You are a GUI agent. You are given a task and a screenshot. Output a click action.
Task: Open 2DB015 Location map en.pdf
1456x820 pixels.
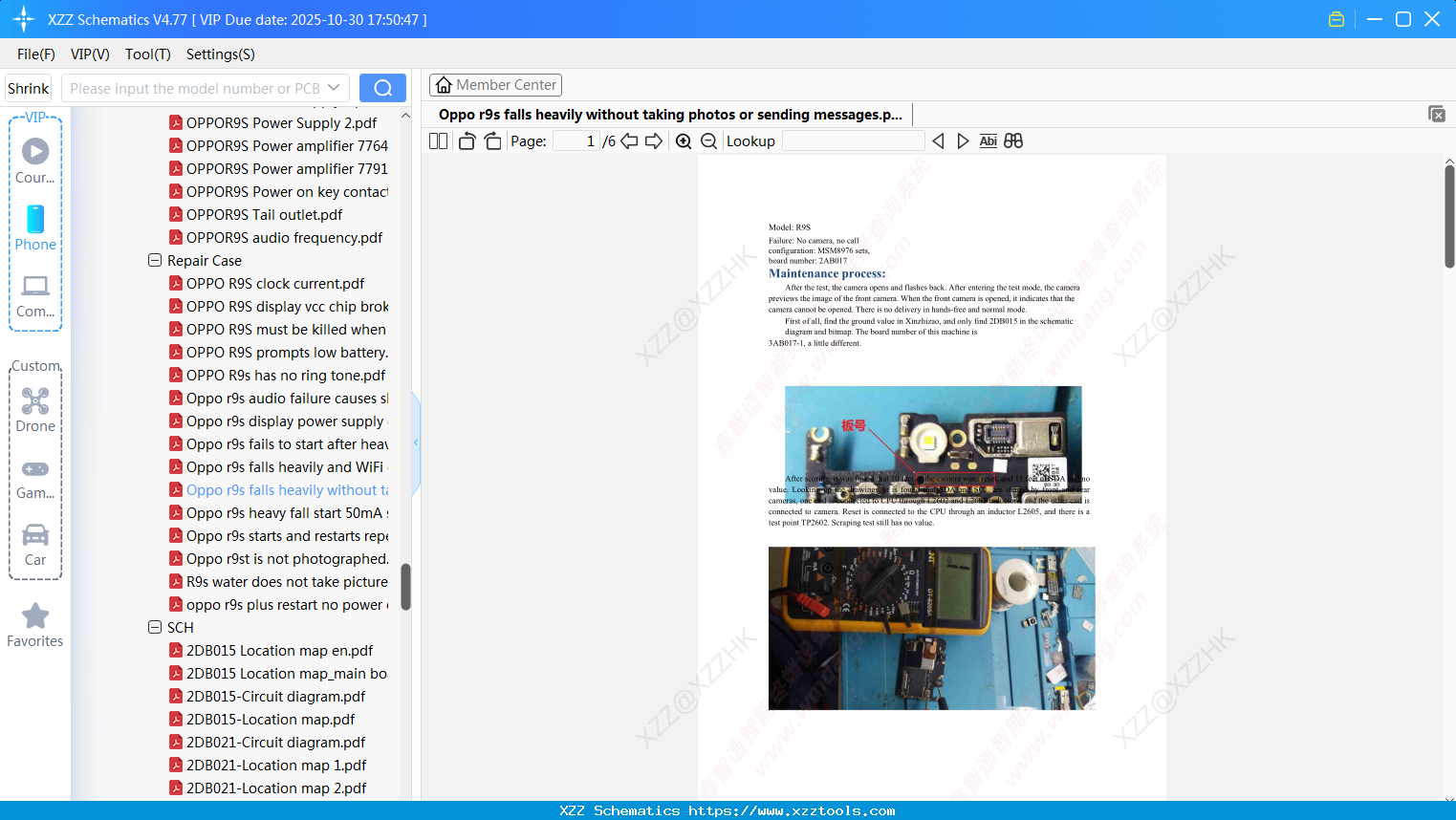click(x=271, y=651)
